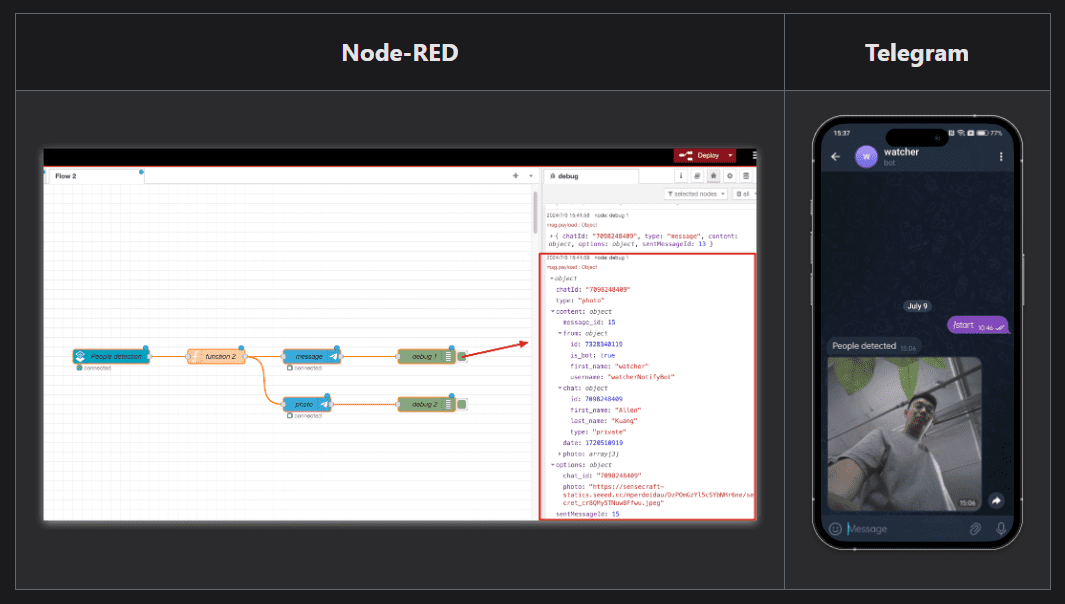The height and width of the screenshot is (604, 1065).
Task: Tap the attachment paperclip icon
Action: point(975,528)
